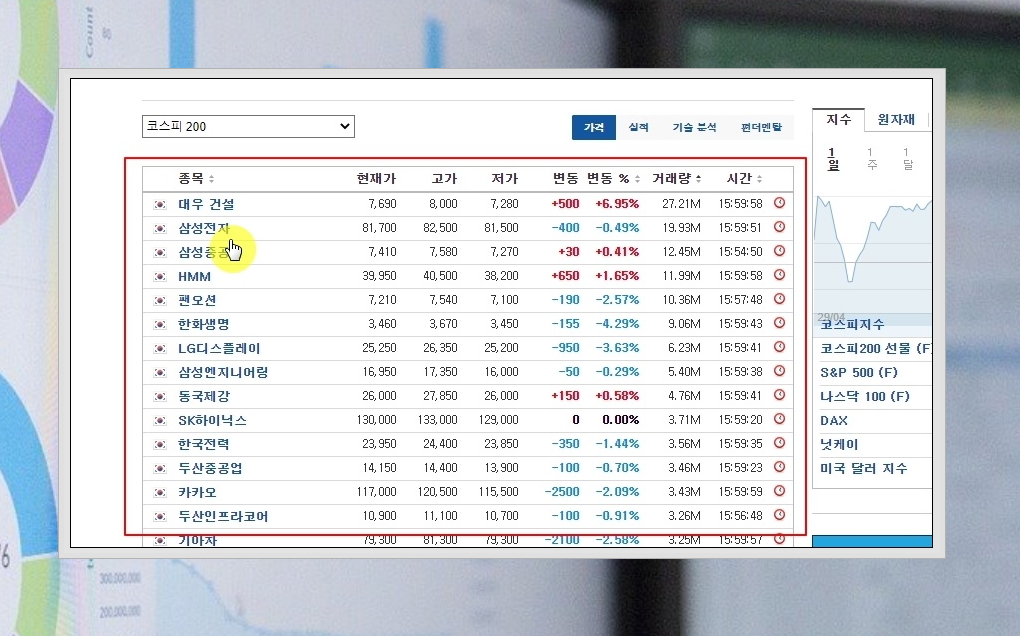Click the clock icon in 팬오션 row

(779, 299)
